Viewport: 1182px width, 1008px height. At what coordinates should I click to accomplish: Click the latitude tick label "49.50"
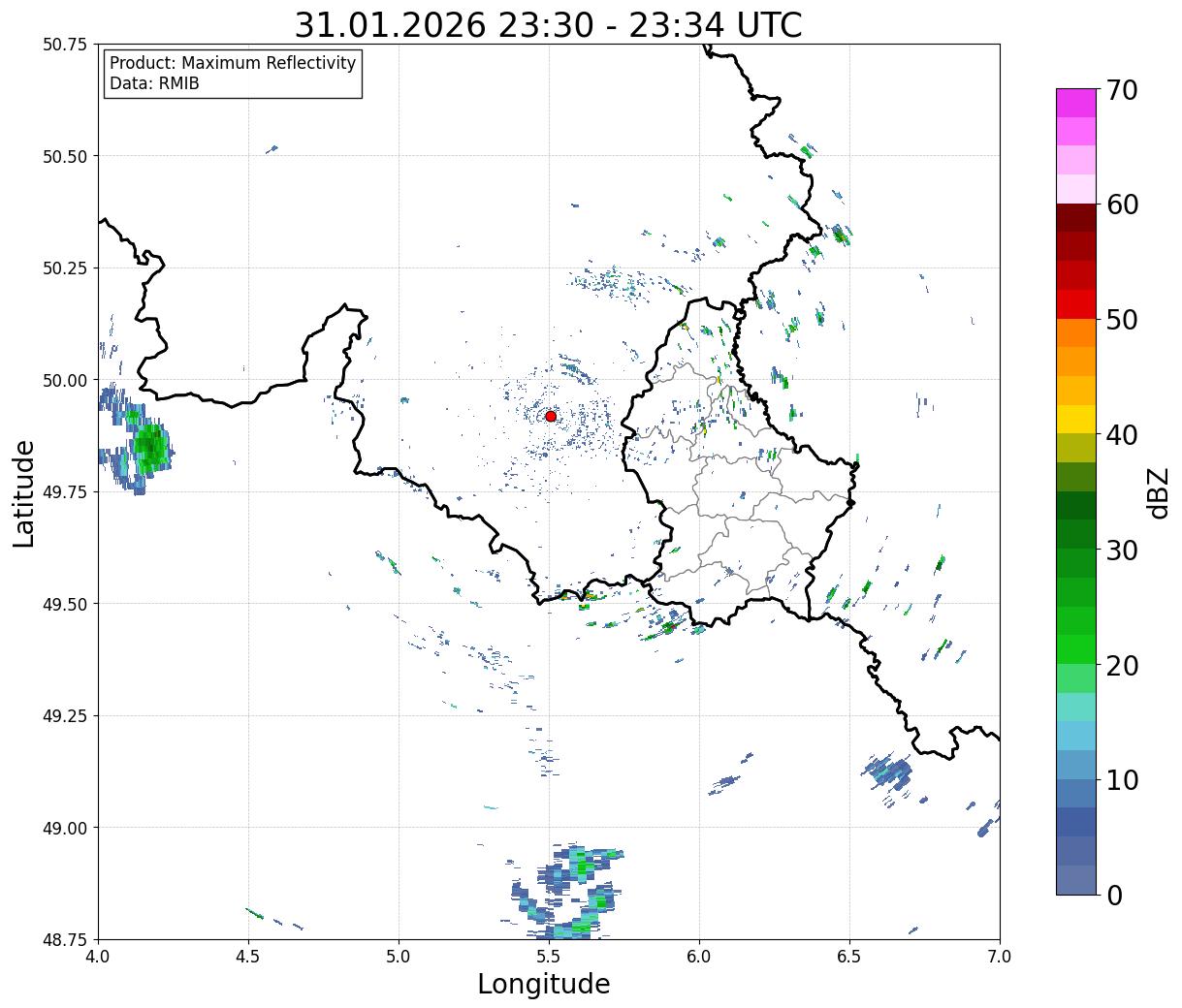65,604
